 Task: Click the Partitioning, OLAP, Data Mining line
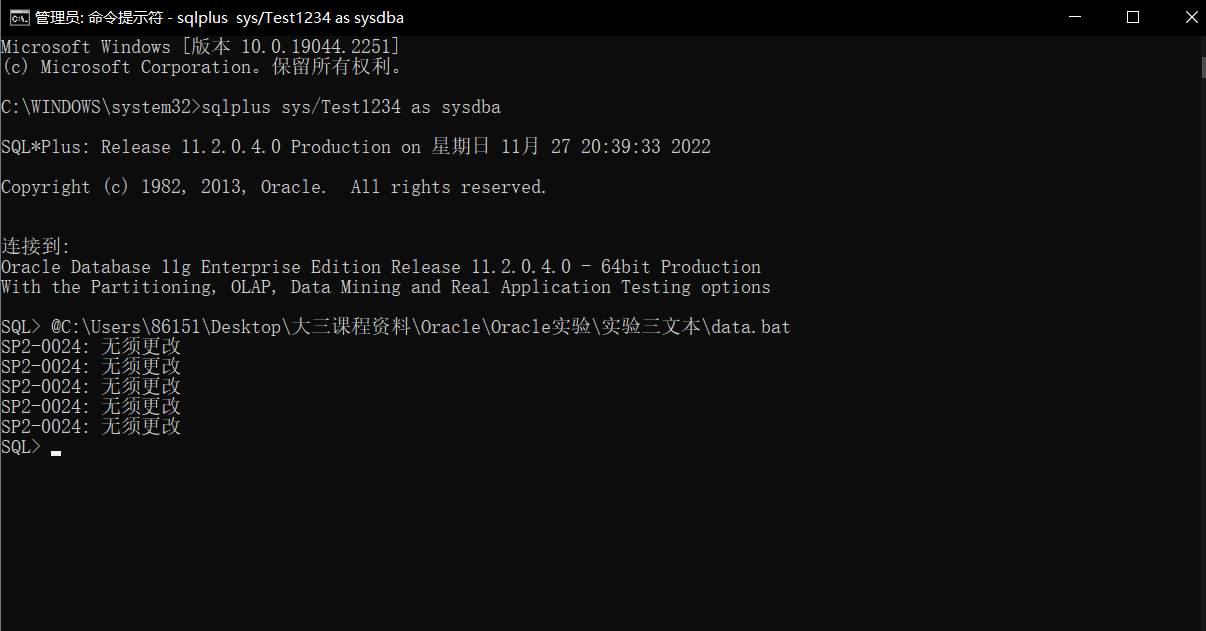point(386,287)
